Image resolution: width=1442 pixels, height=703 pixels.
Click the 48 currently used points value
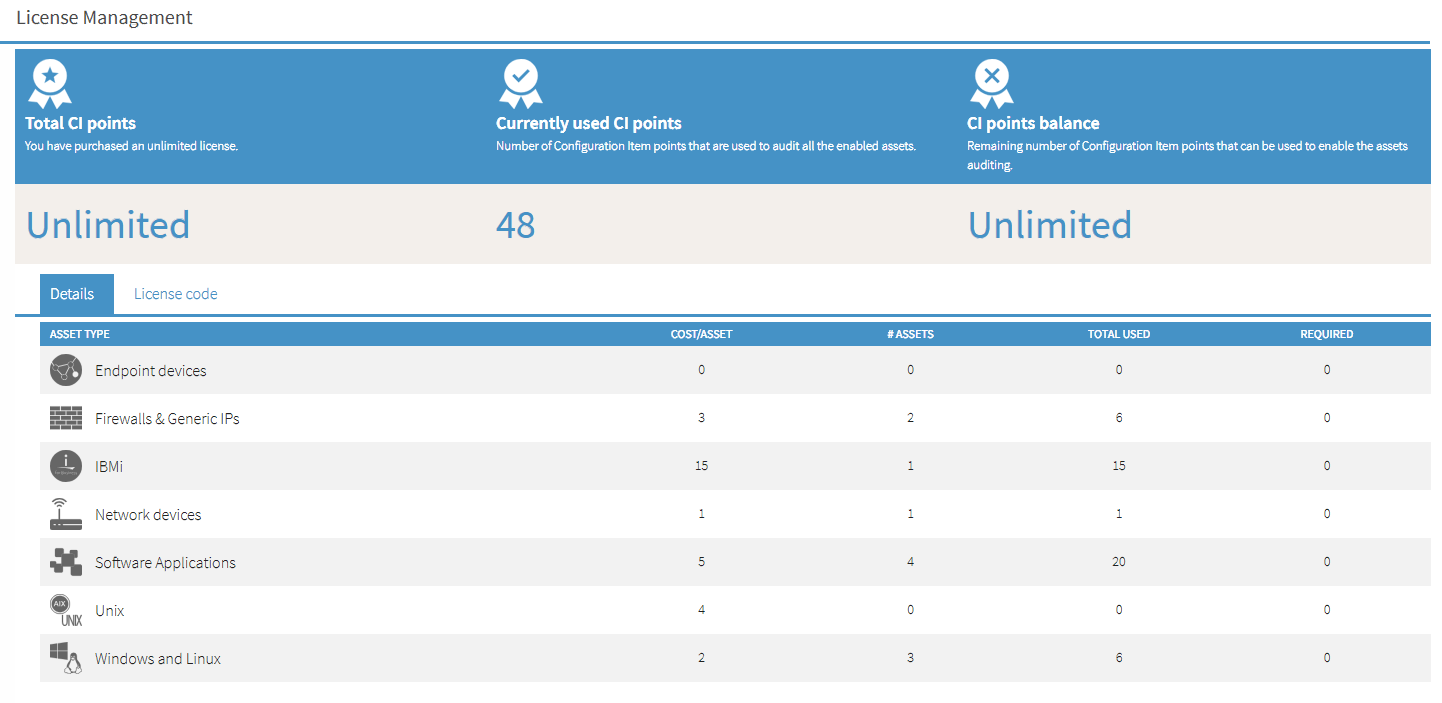point(516,225)
